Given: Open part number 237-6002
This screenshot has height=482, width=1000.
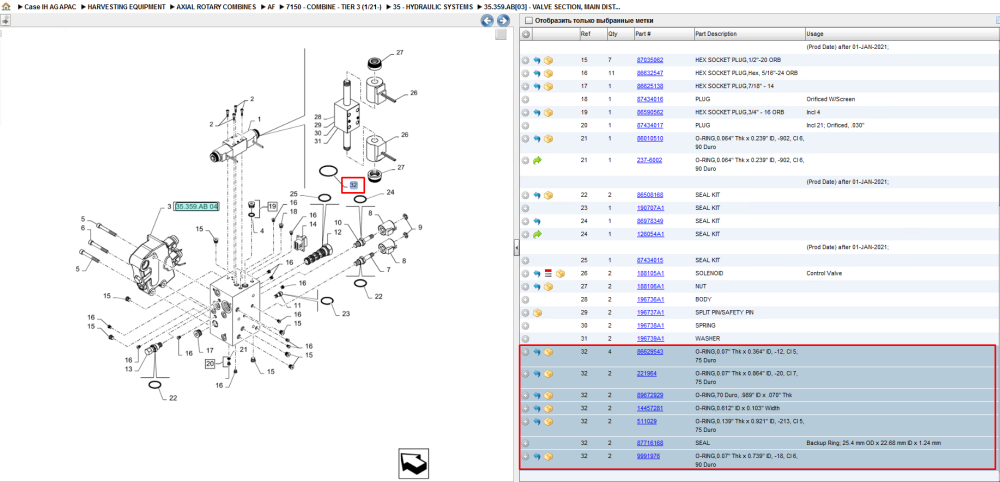Looking at the screenshot, I should point(649,160).
